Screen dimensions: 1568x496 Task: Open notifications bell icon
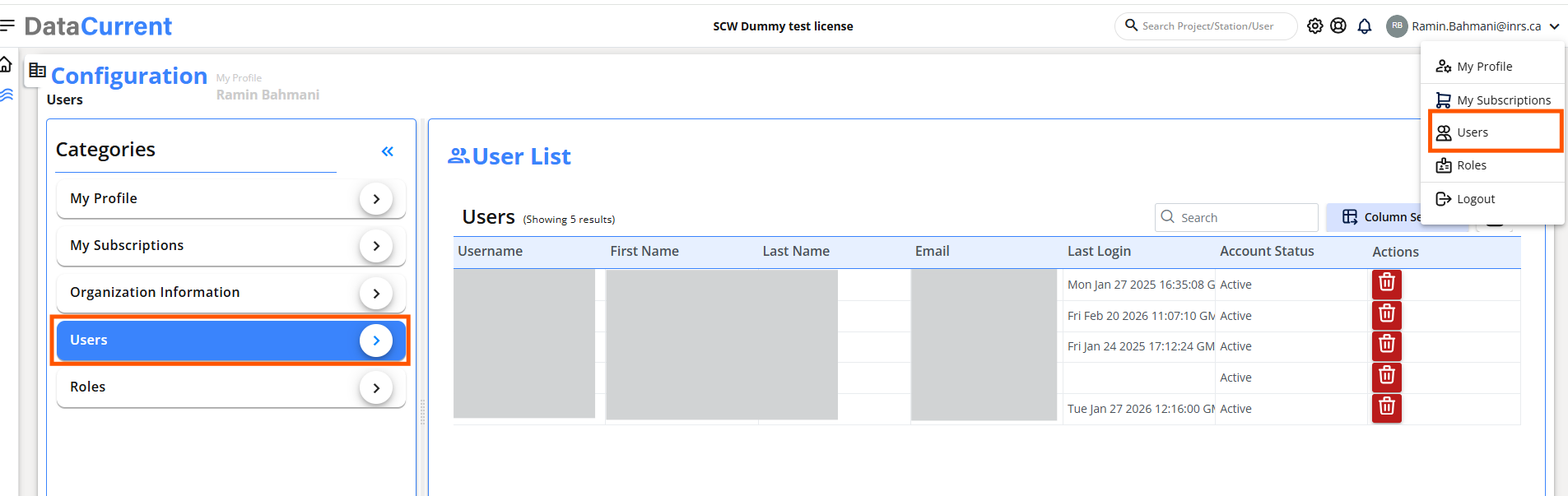click(x=1365, y=25)
